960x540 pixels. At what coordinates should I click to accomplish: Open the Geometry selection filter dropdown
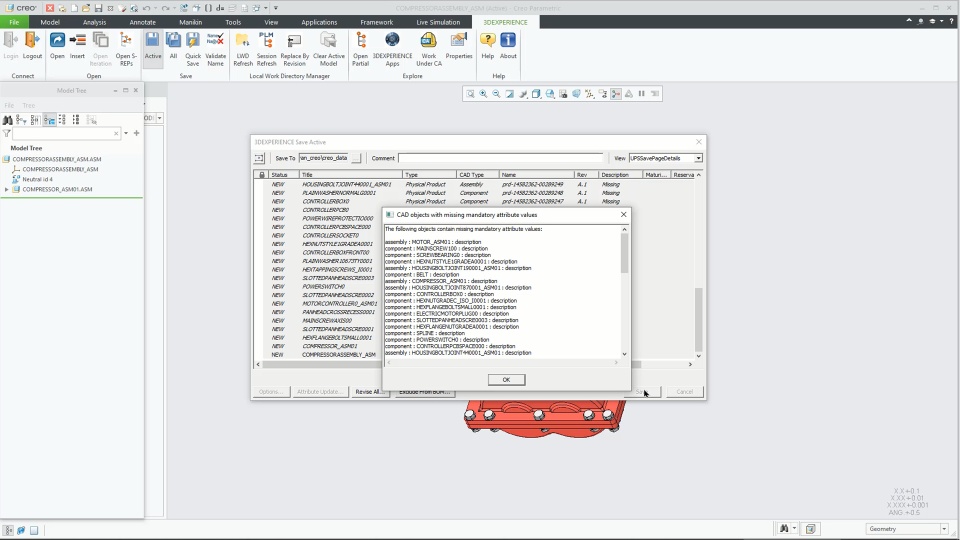(907, 528)
